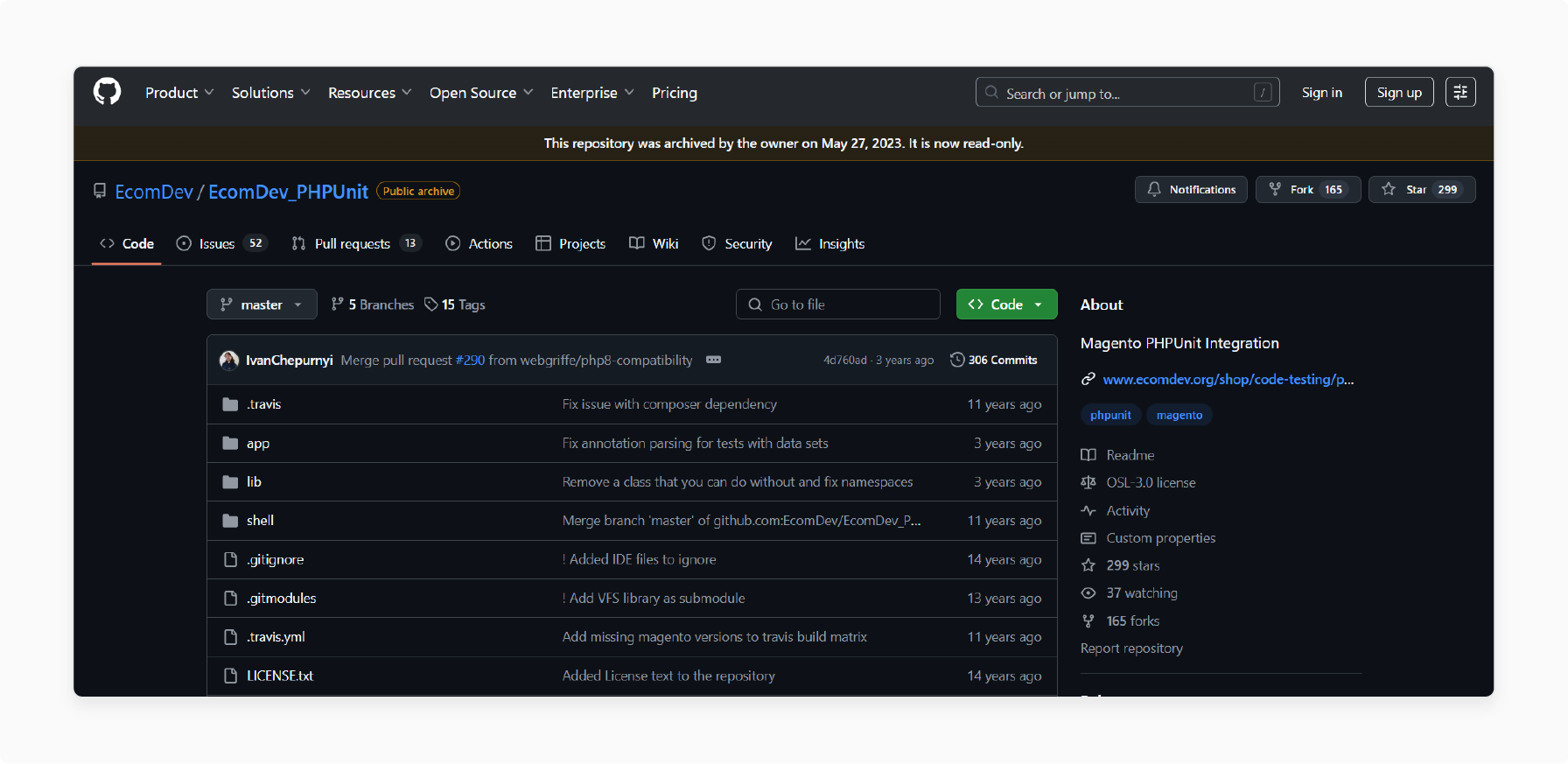Click the stars icon next to 299 stars

(1088, 565)
